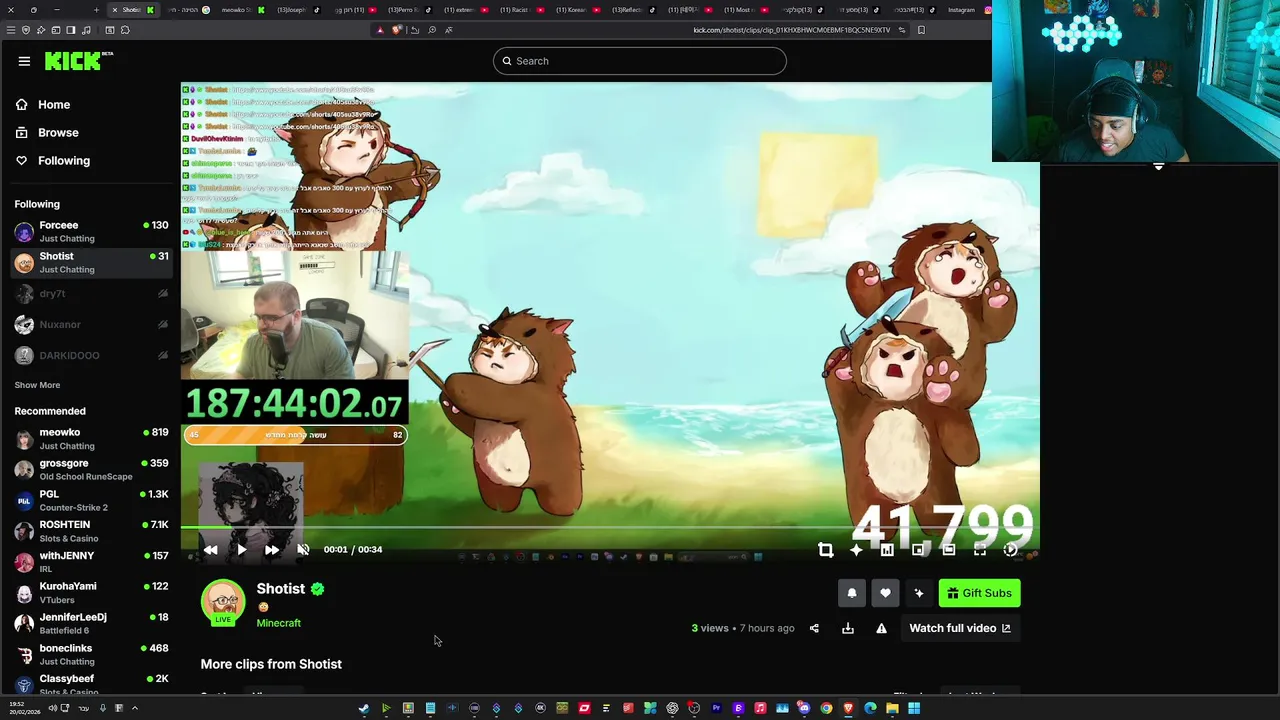Click the Brave Shields lion icon
Viewport: 1280px width, 720px height.
coord(396,30)
